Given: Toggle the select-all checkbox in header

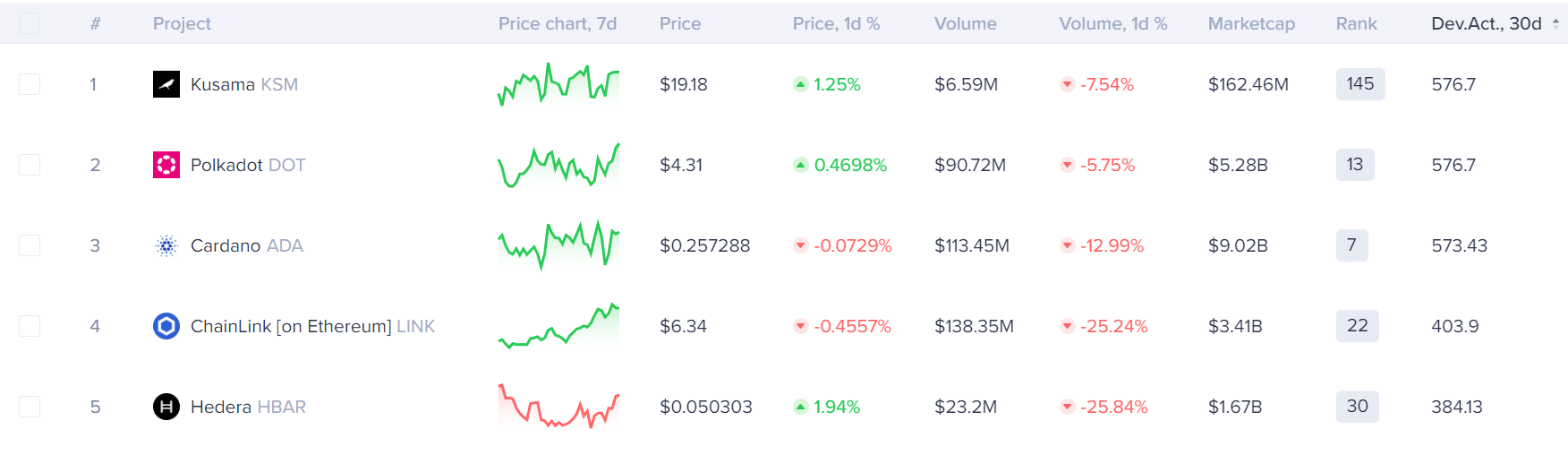Looking at the screenshot, I should [30, 23].
